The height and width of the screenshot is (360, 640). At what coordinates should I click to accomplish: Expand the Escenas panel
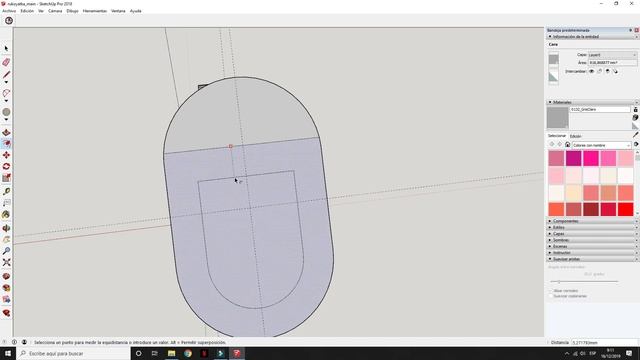(592, 247)
